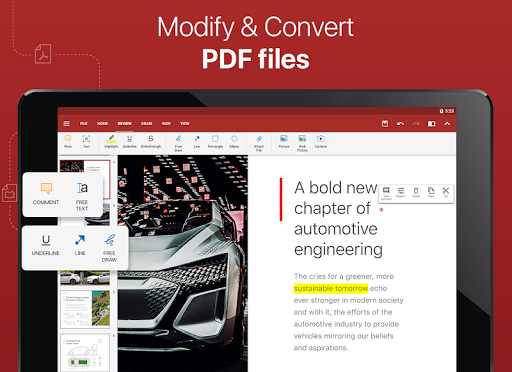Insert a Web Picture
This screenshot has width=512, height=372.
(x=302, y=143)
